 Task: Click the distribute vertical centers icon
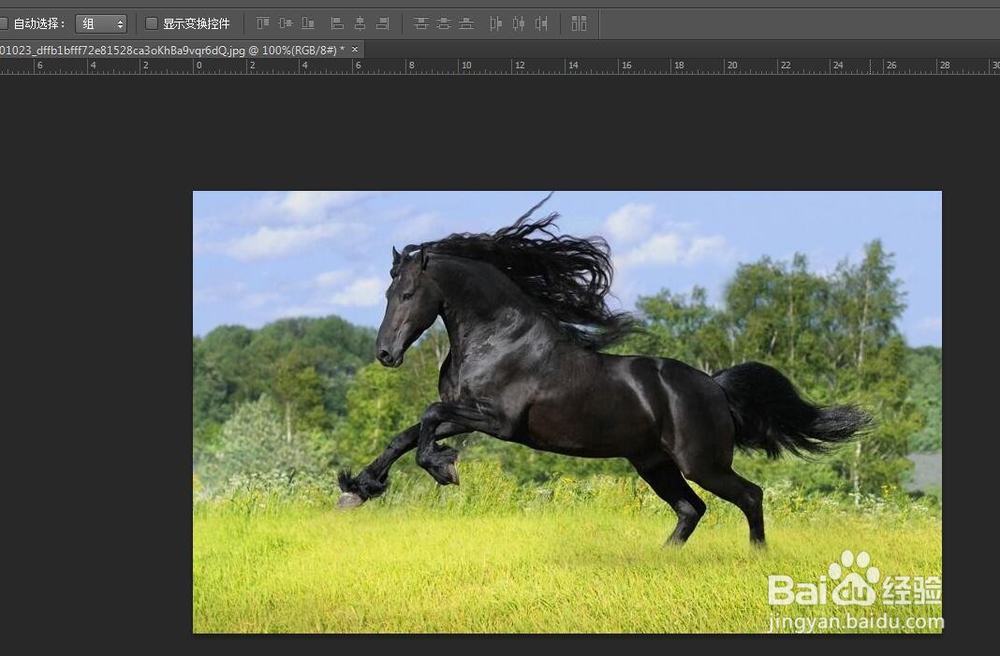[443, 24]
